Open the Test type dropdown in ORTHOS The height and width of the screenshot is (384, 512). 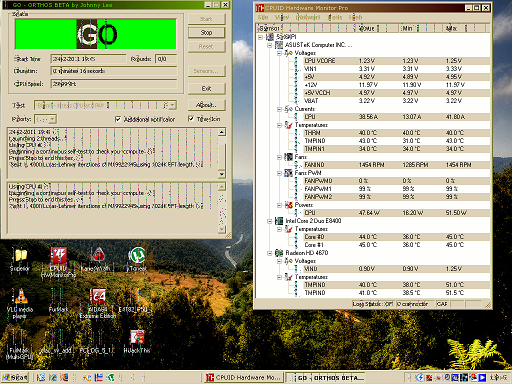[x=172, y=105]
